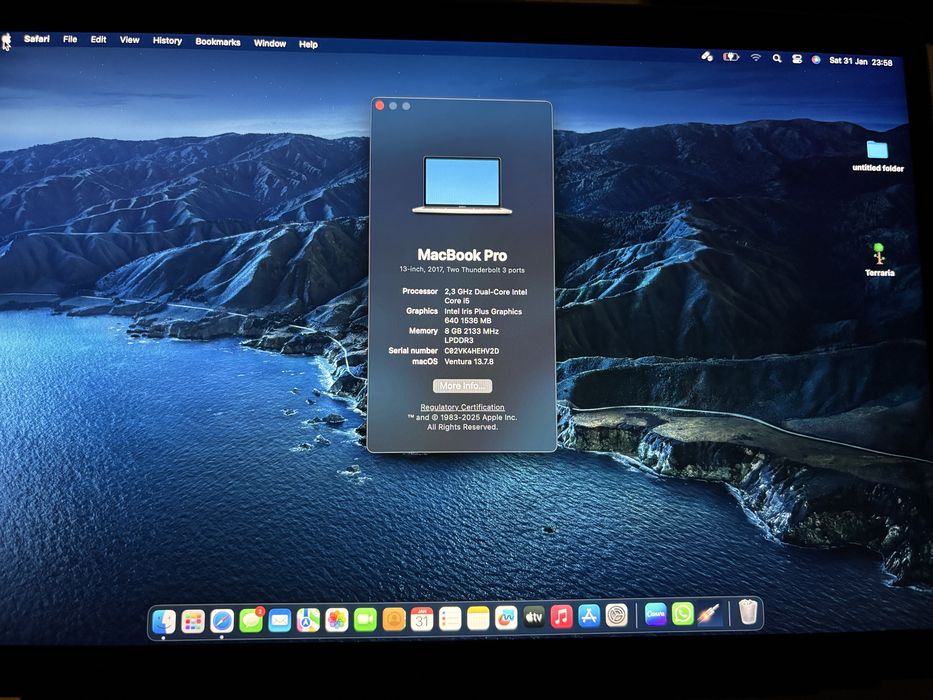933x700 pixels.
Task: Open the Help menu
Action: coord(308,44)
